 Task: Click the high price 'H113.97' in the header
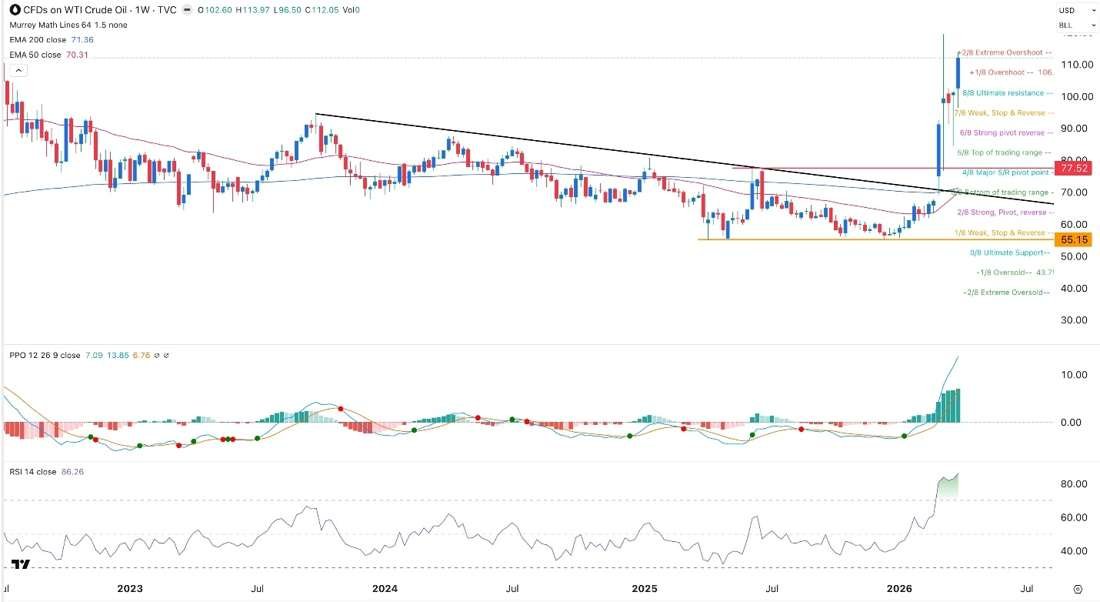[252, 10]
